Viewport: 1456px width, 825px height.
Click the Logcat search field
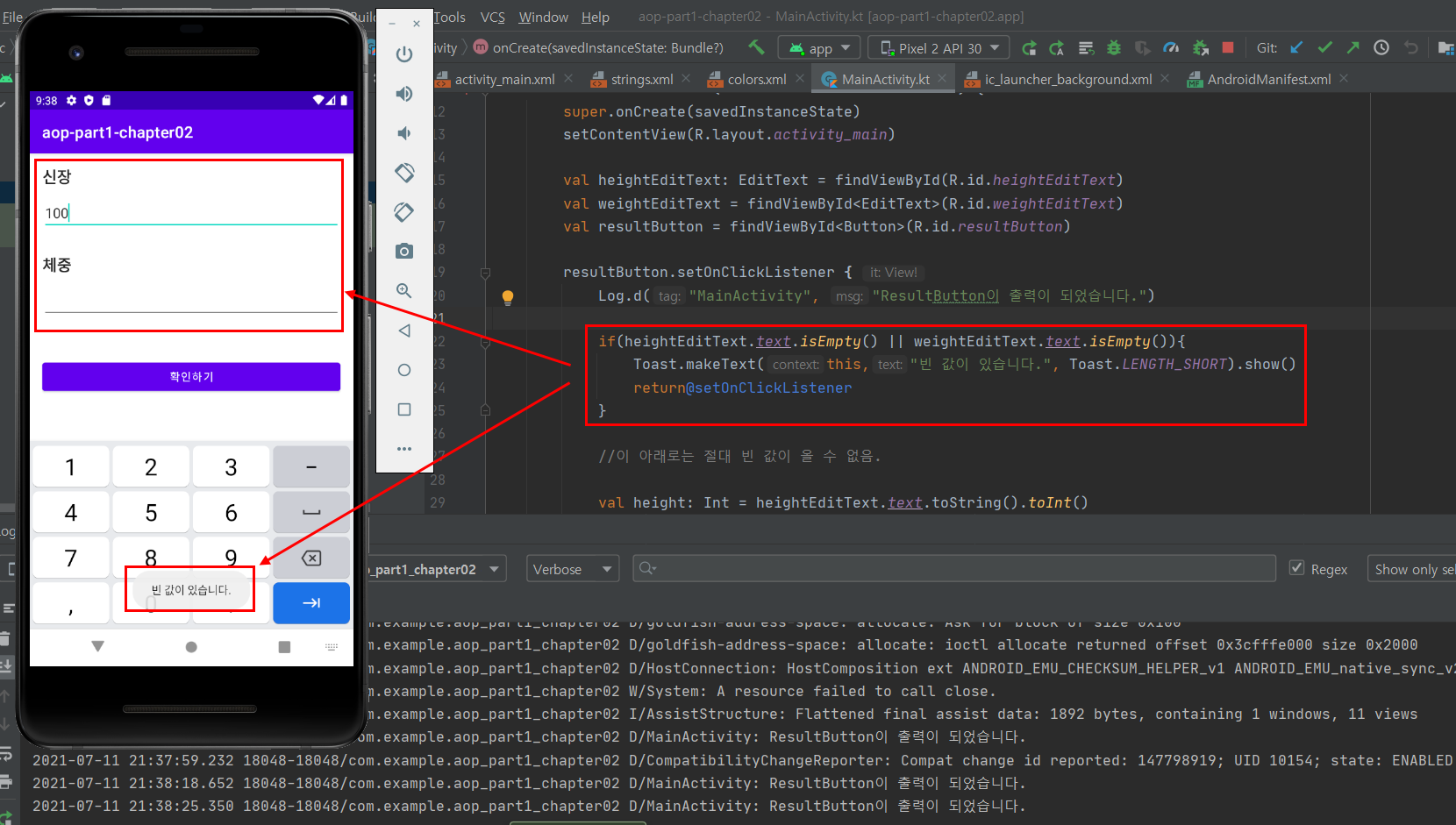click(954, 569)
